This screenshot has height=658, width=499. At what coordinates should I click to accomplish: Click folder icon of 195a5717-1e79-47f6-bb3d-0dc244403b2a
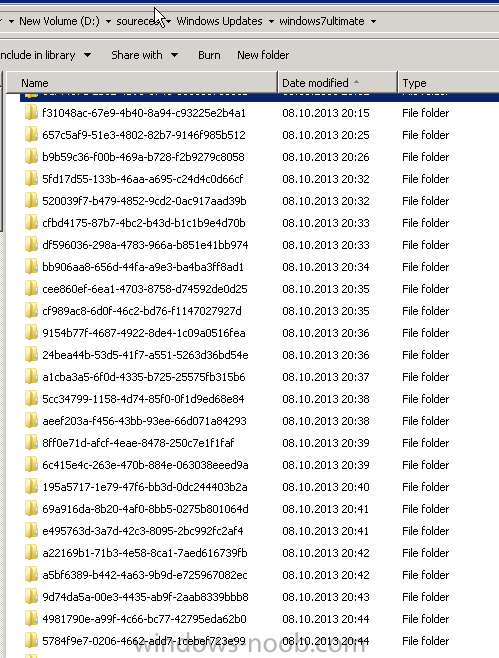(x=31, y=487)
